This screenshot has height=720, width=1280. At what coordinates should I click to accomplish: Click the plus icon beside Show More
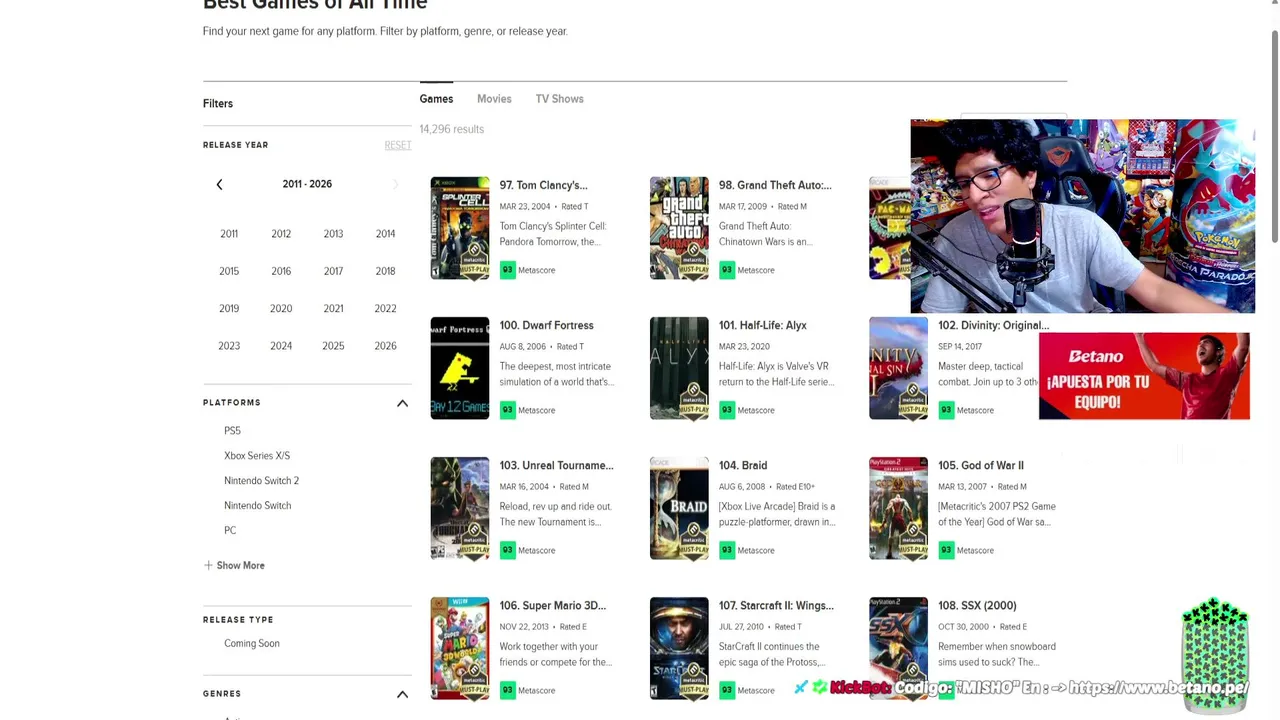tap(208, 565)
